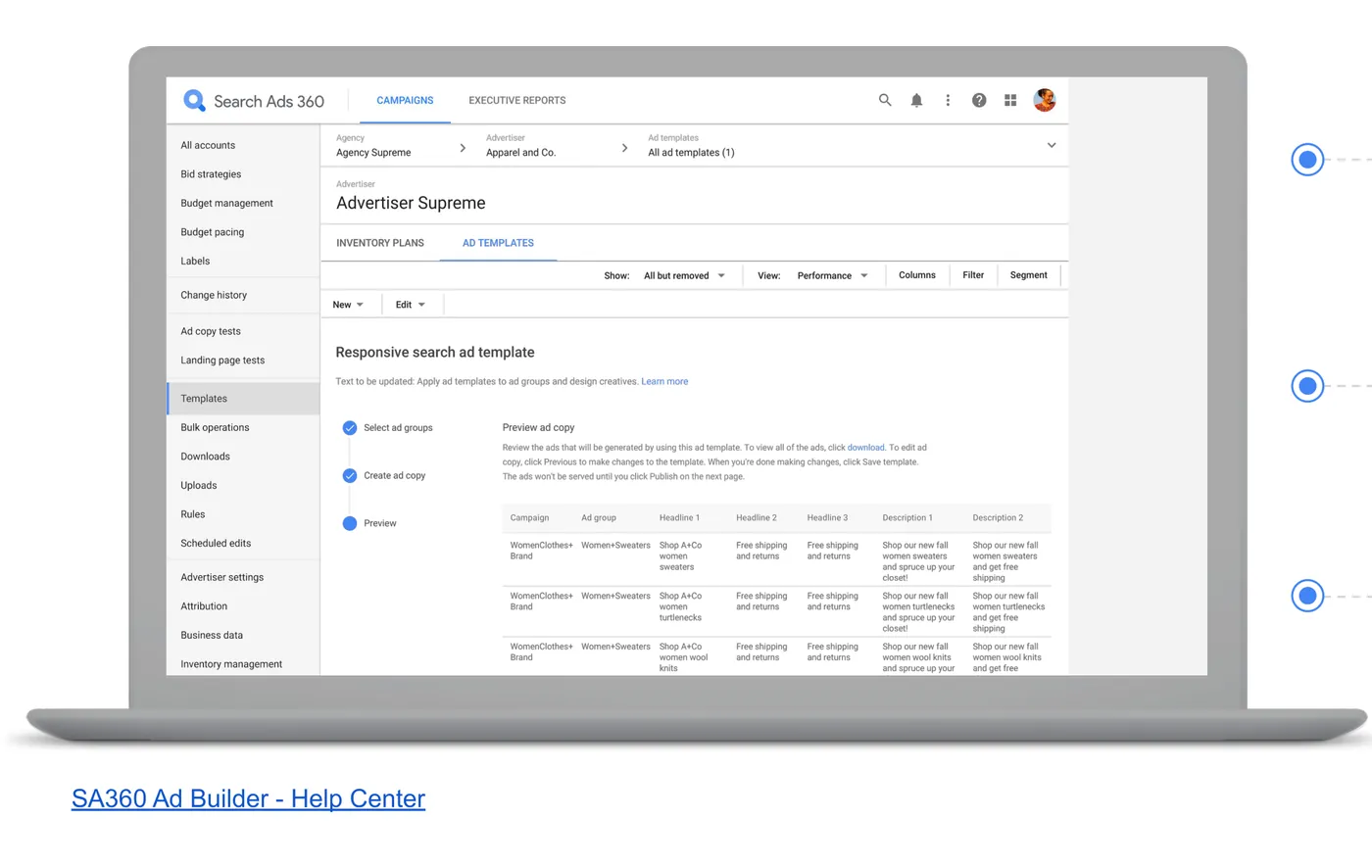
Task: Open the user profile avatar
Action: 1045,100
